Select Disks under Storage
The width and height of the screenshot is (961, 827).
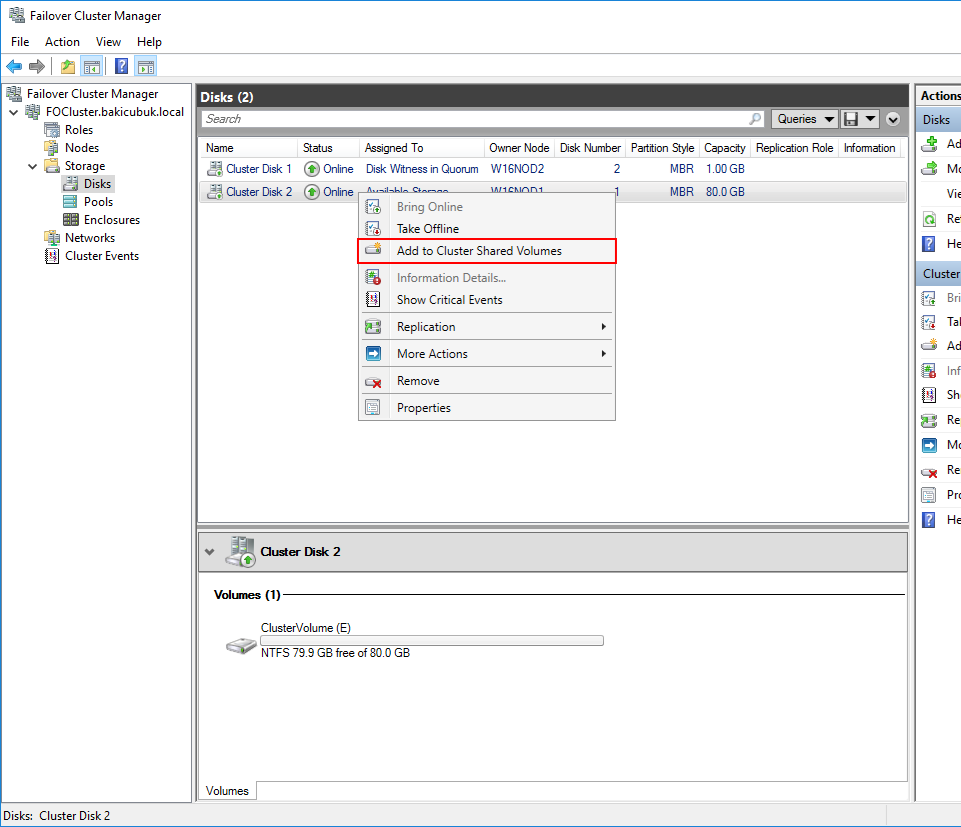click(x=97, y=184)
